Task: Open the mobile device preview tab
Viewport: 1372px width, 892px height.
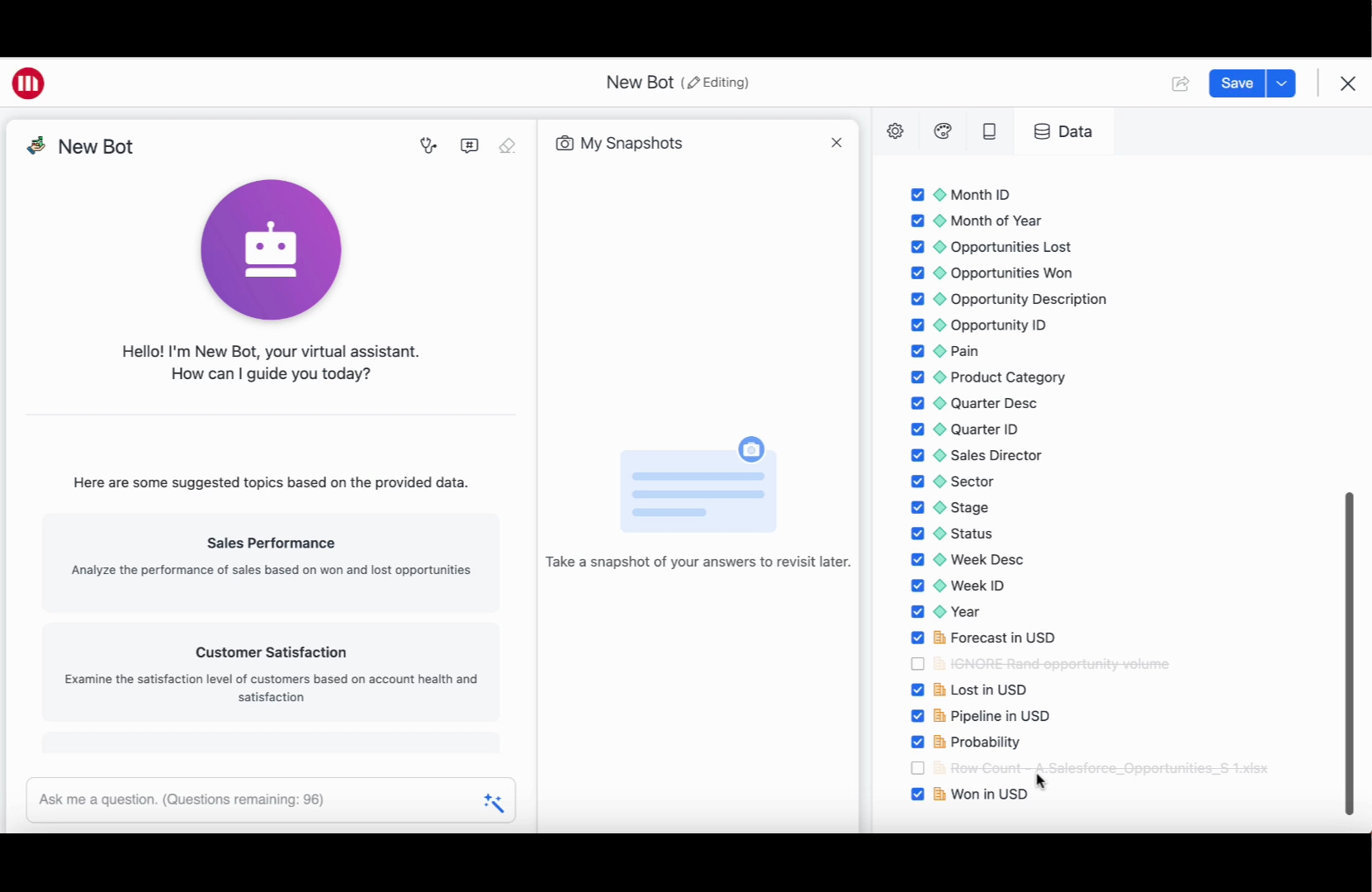Action: click(989, 131)
